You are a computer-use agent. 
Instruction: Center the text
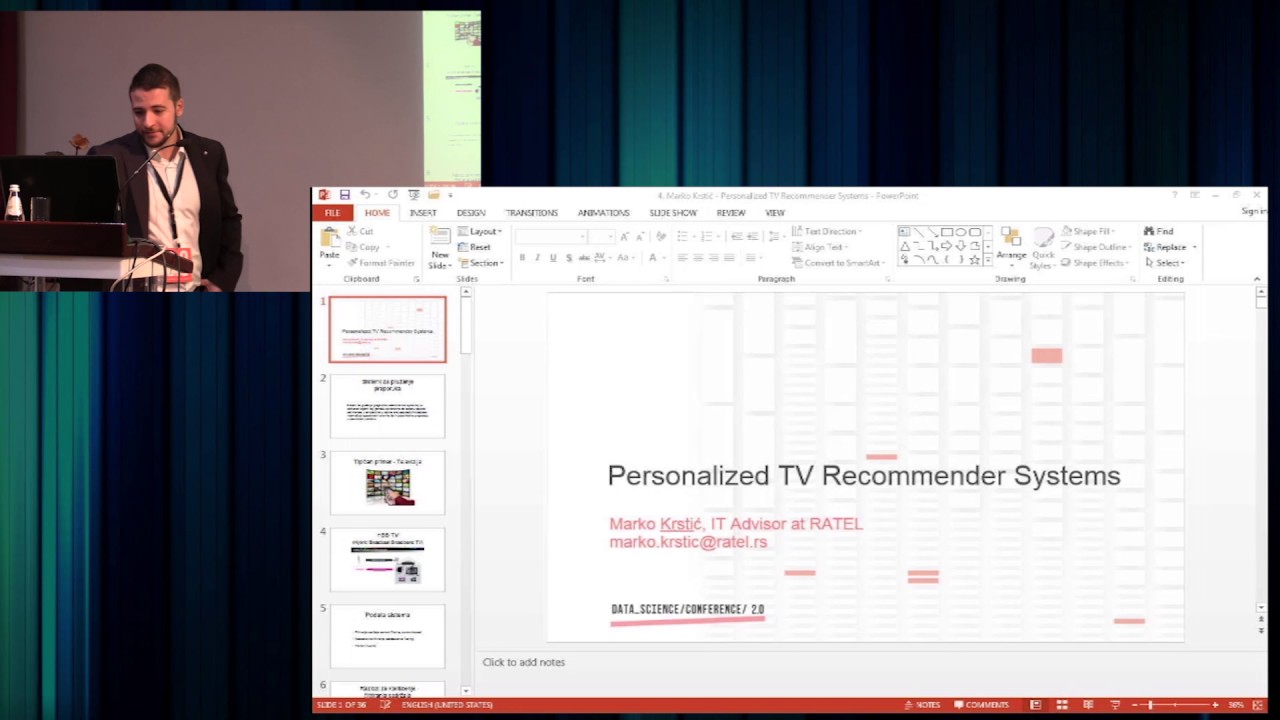point(698,258)
